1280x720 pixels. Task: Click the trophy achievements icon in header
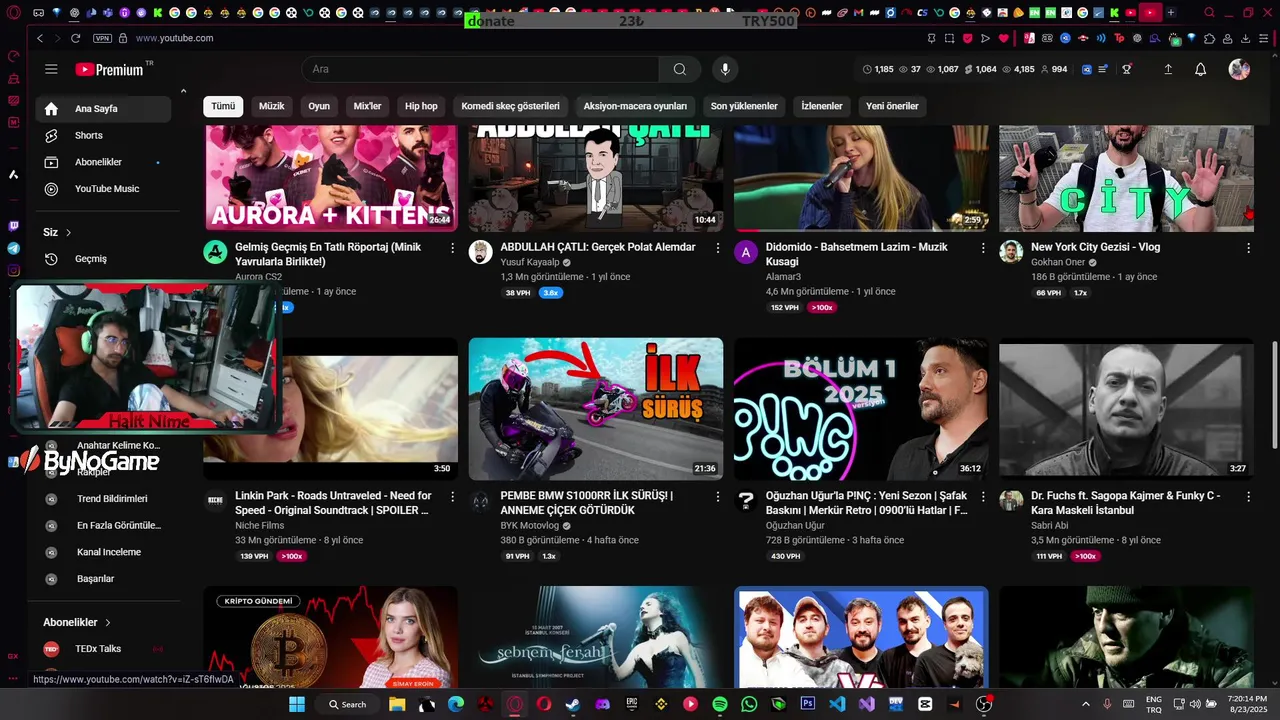coord(1127,69)
